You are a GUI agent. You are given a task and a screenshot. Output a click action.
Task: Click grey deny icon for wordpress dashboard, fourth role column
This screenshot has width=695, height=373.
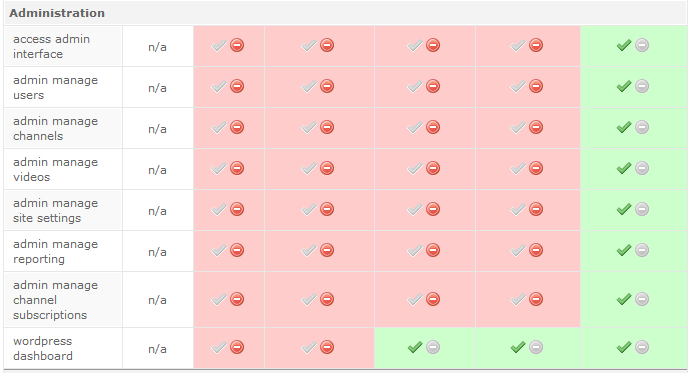[536, 347]
